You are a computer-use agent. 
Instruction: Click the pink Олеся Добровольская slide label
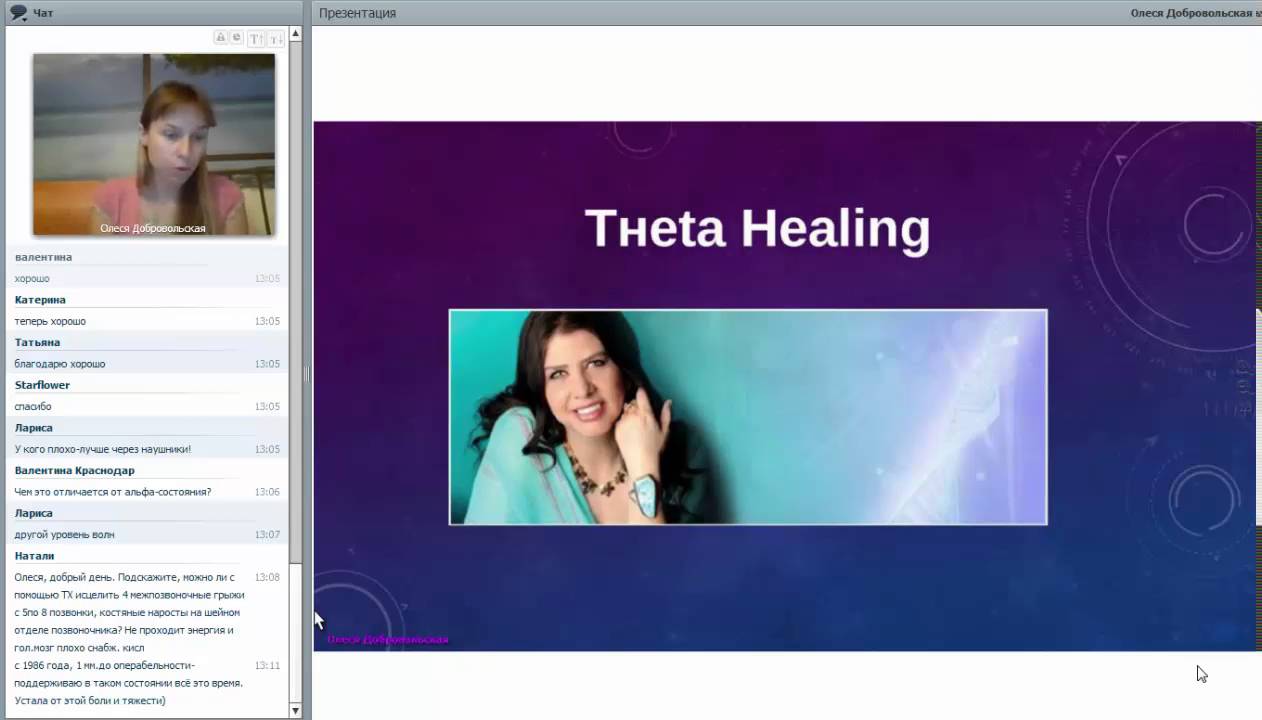[387, 639]
